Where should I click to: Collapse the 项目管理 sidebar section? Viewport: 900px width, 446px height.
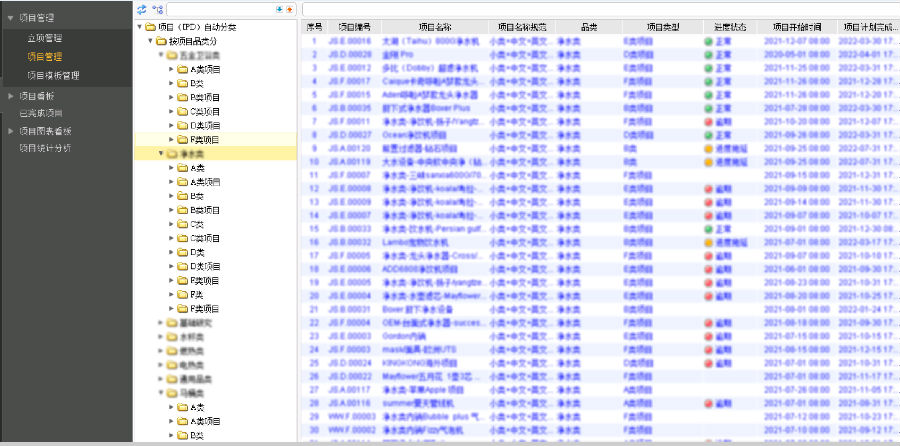click(10, 18)
